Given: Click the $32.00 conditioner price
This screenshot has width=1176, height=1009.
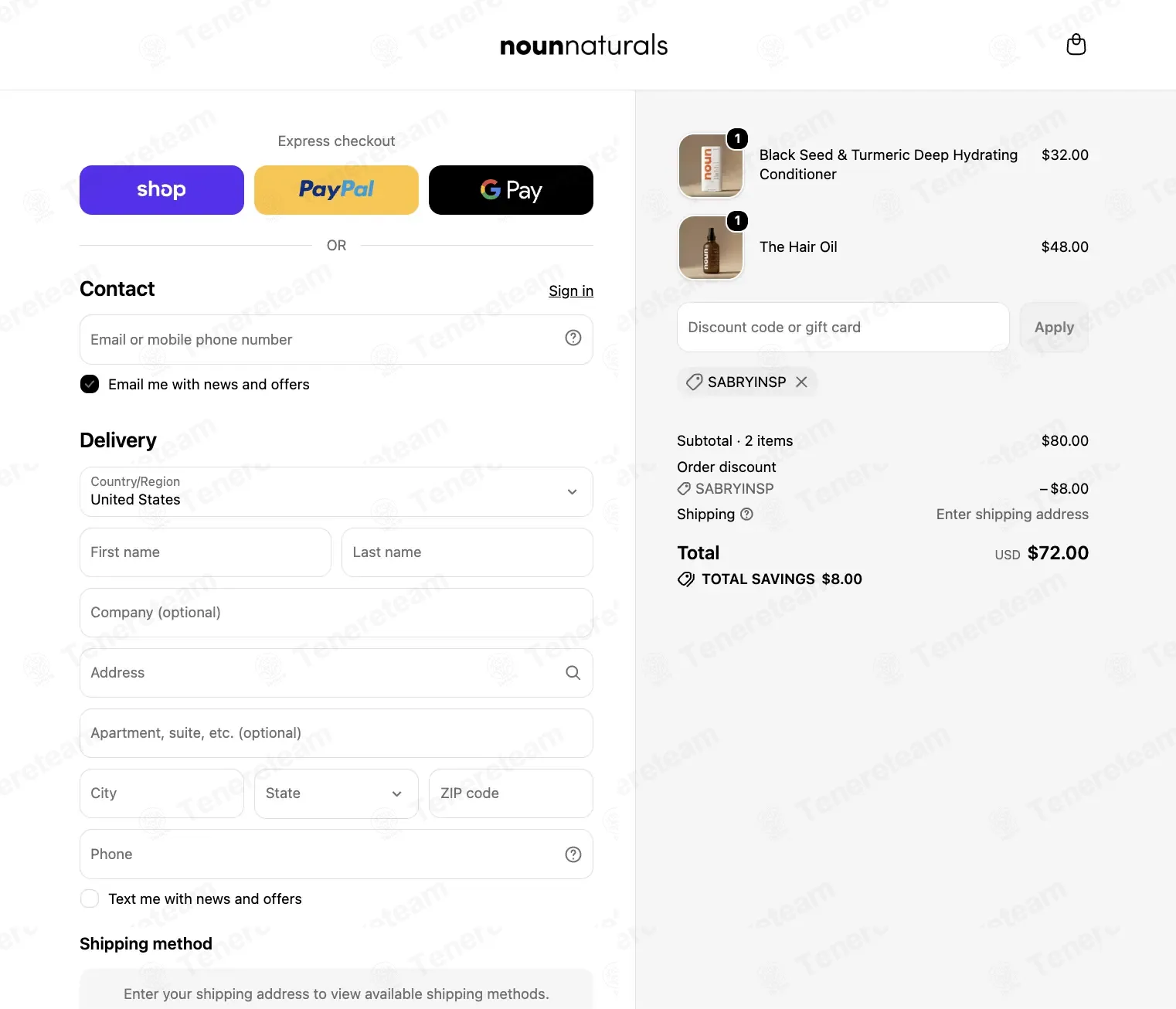Looking at the screenshot, I should [x=1065, y=155].
